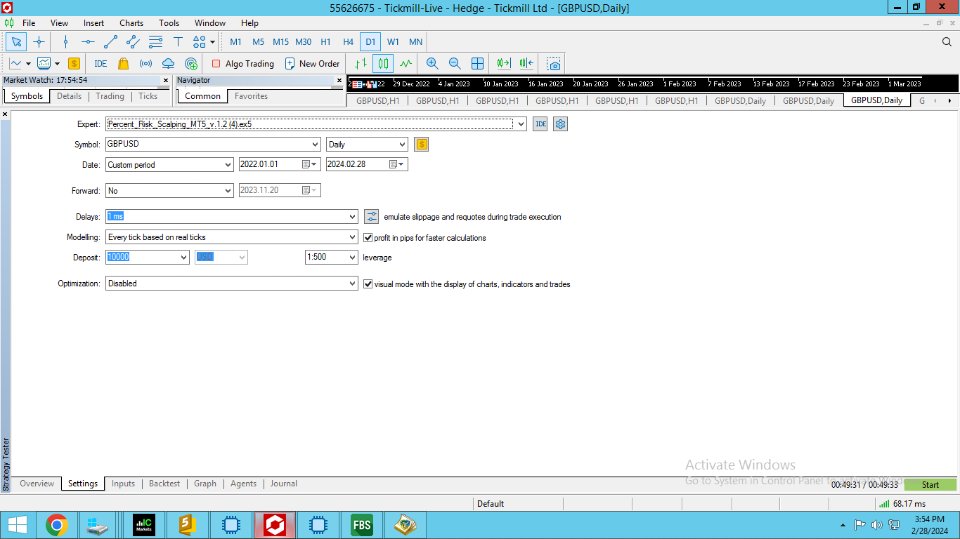
Task: Expand the Forward dropdown
Action: pos(228,191)
